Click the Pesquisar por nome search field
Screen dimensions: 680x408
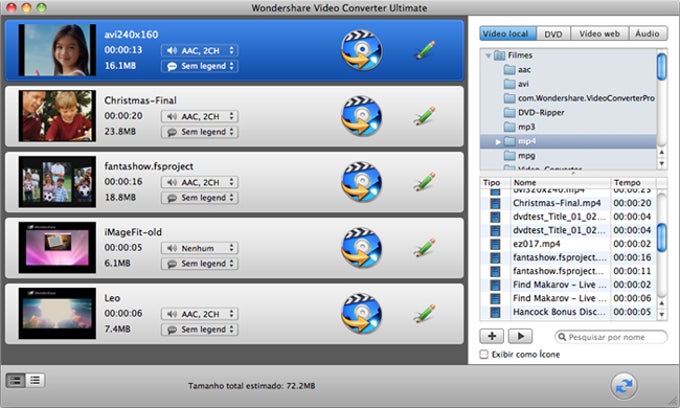click(611, 337)
